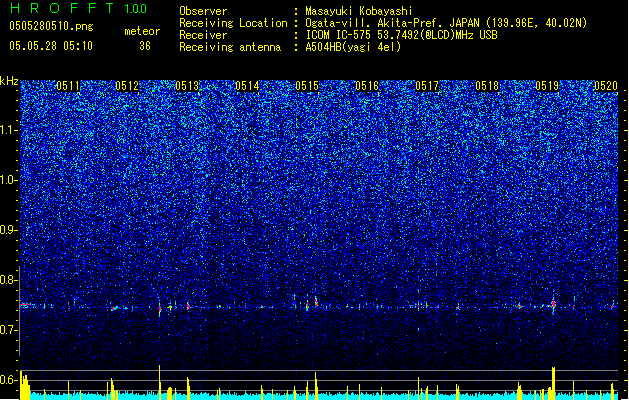
Task: Click the kHz axis unit label
Action: coord(9,81)
